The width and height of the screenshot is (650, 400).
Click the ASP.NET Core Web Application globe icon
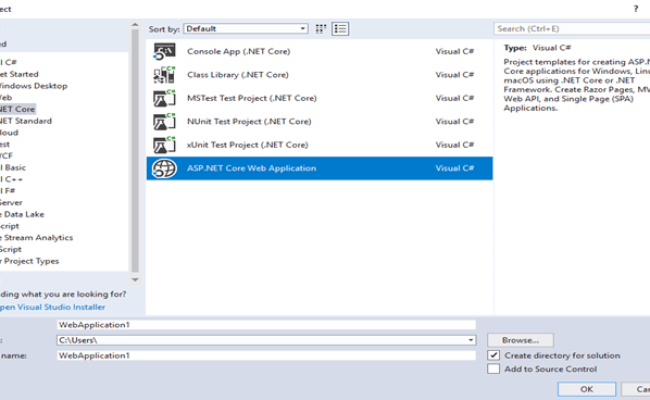165,168
